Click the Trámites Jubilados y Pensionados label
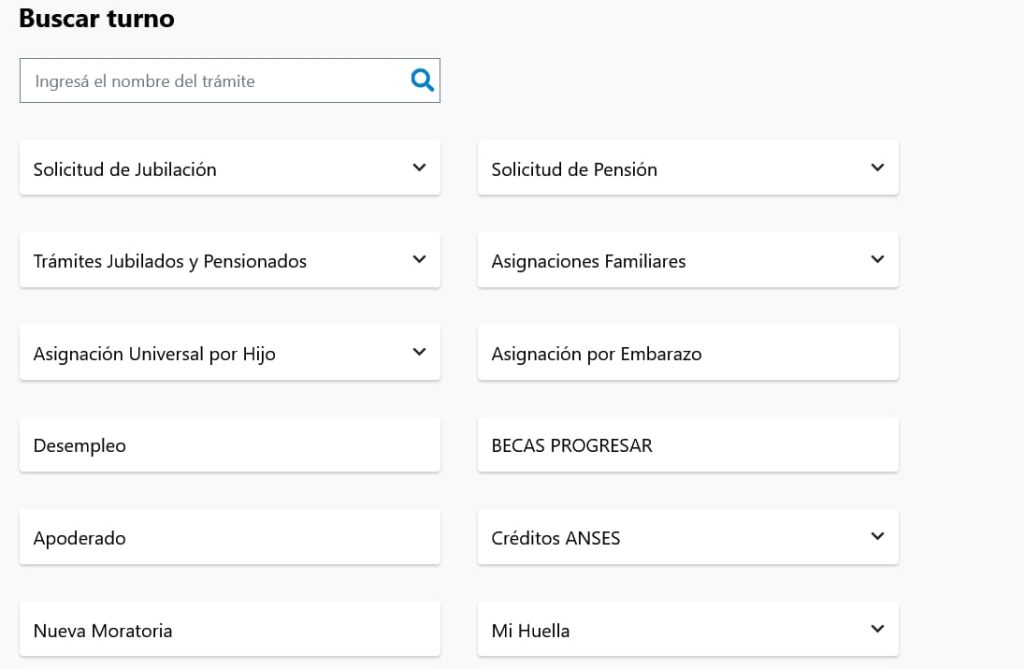Viewport: 1024px width, 669px height. point(170,261)
